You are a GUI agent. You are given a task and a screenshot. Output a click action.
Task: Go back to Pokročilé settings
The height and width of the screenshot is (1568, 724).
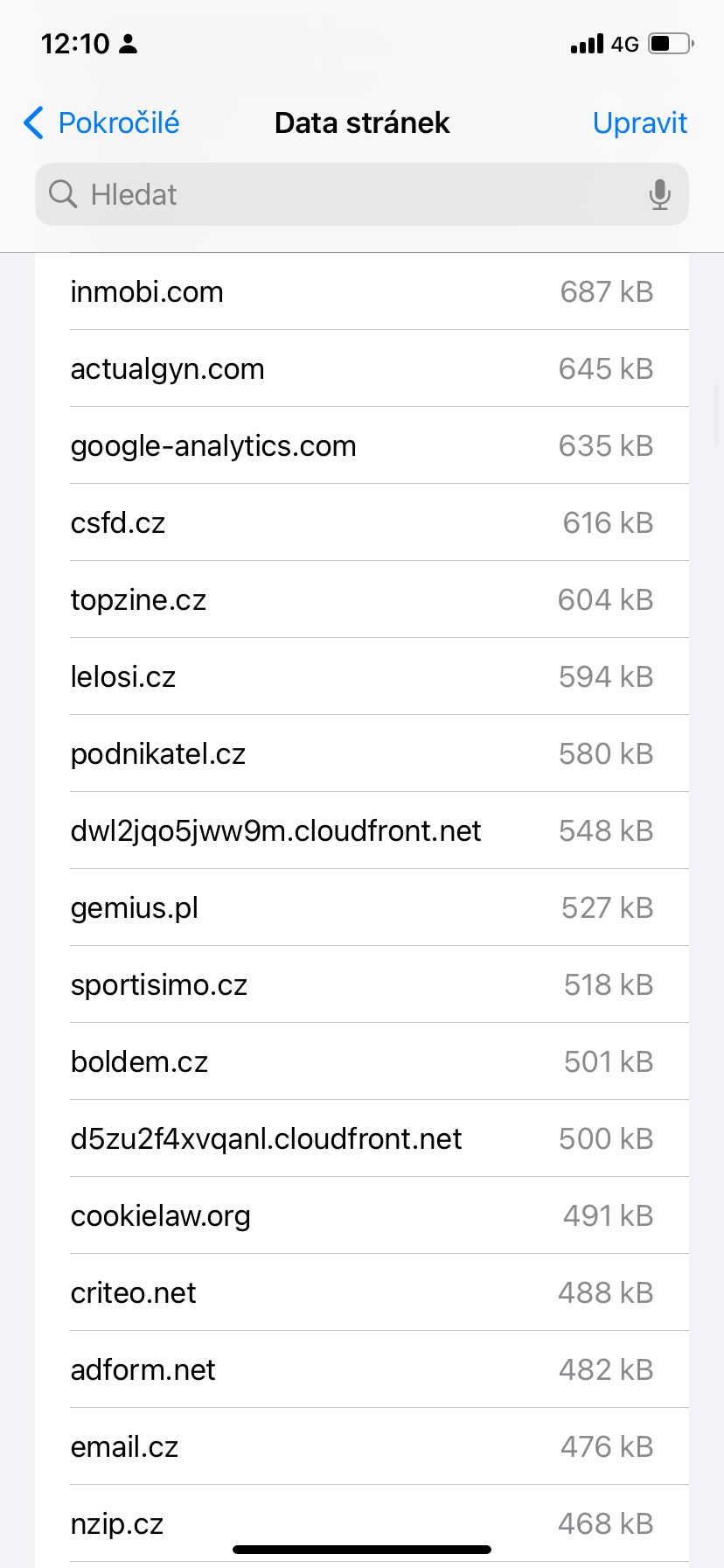point(118,123)
